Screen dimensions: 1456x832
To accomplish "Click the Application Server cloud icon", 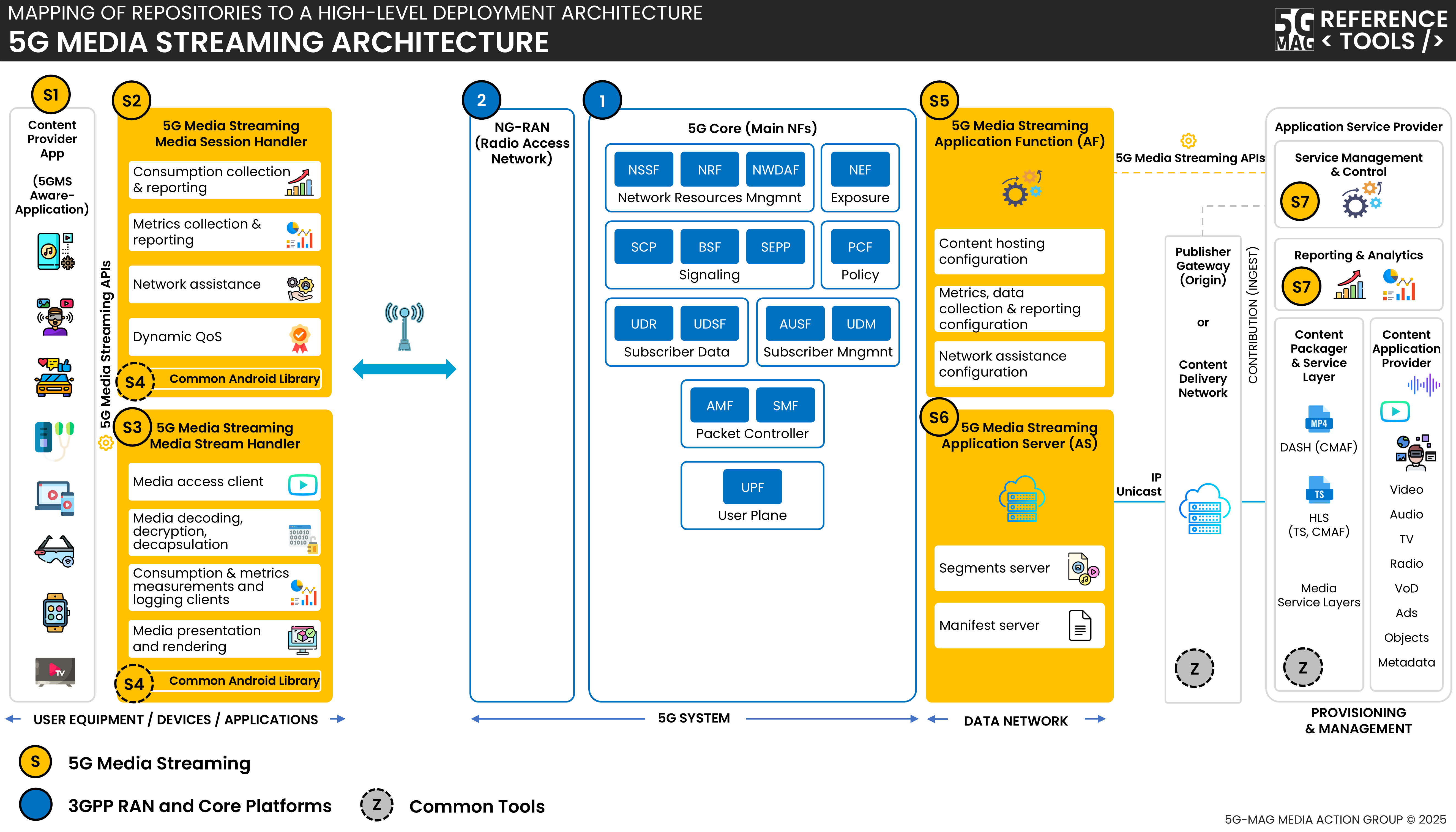I will click(1022, 498).
